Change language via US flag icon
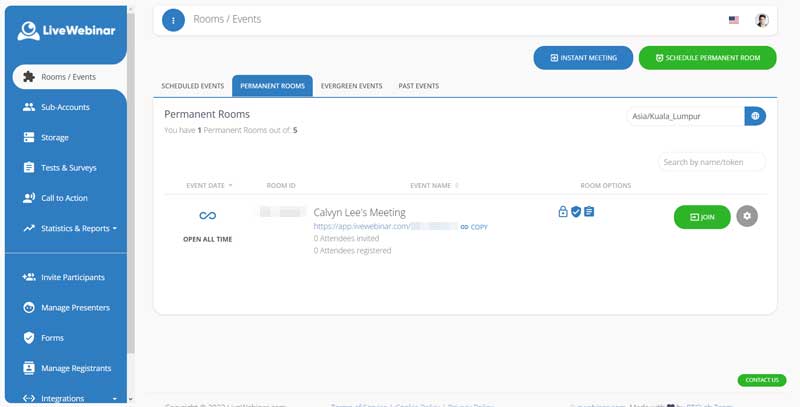Image resolution: width=800 pixels, height=407 pixels. click(x=734, y=20)
